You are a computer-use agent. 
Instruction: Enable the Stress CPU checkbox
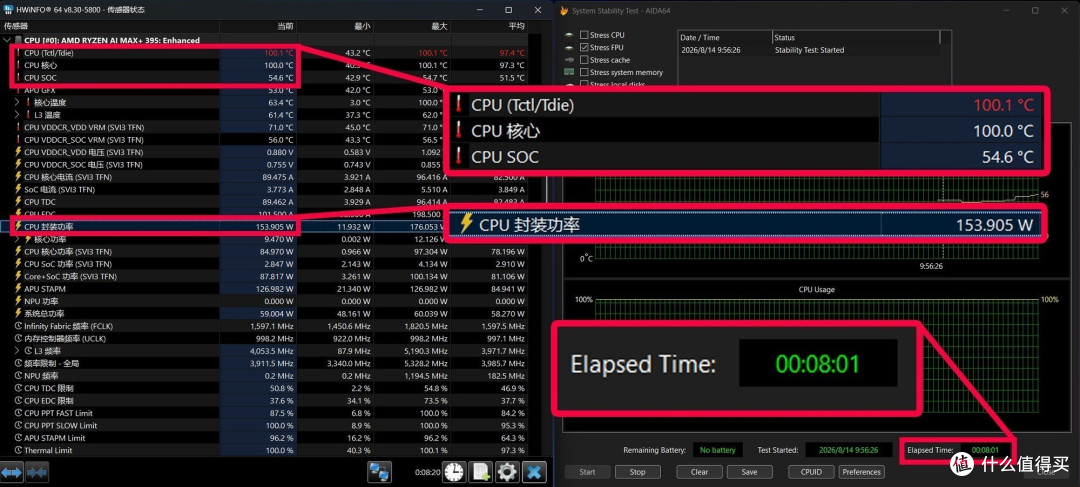tap(584, 35)
